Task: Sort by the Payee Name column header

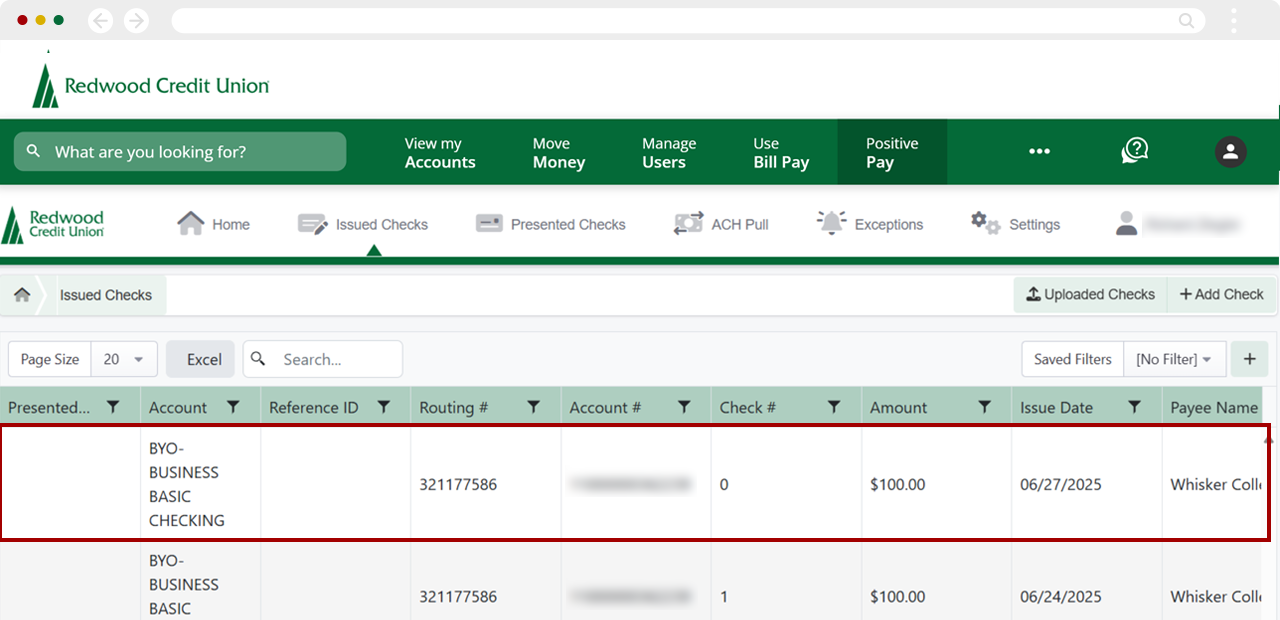Action: [1214, 408]
